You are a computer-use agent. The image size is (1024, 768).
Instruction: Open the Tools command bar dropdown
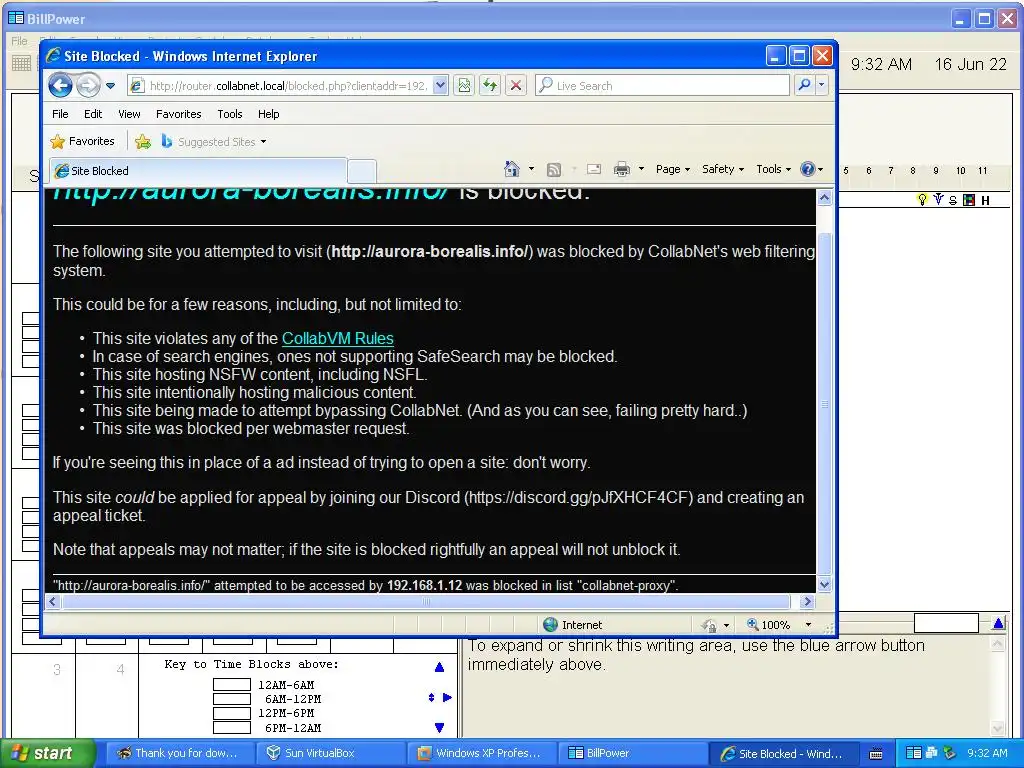773,169
